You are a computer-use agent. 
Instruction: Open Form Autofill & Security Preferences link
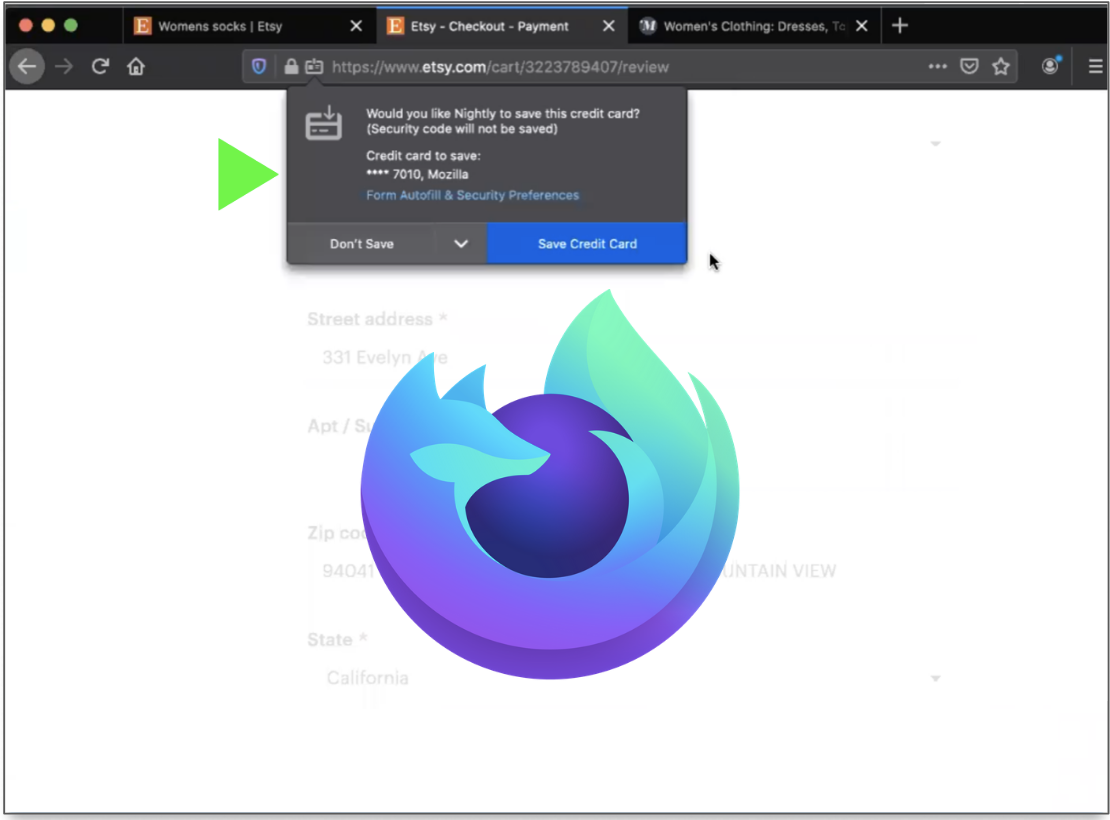(x=472, y=196)
